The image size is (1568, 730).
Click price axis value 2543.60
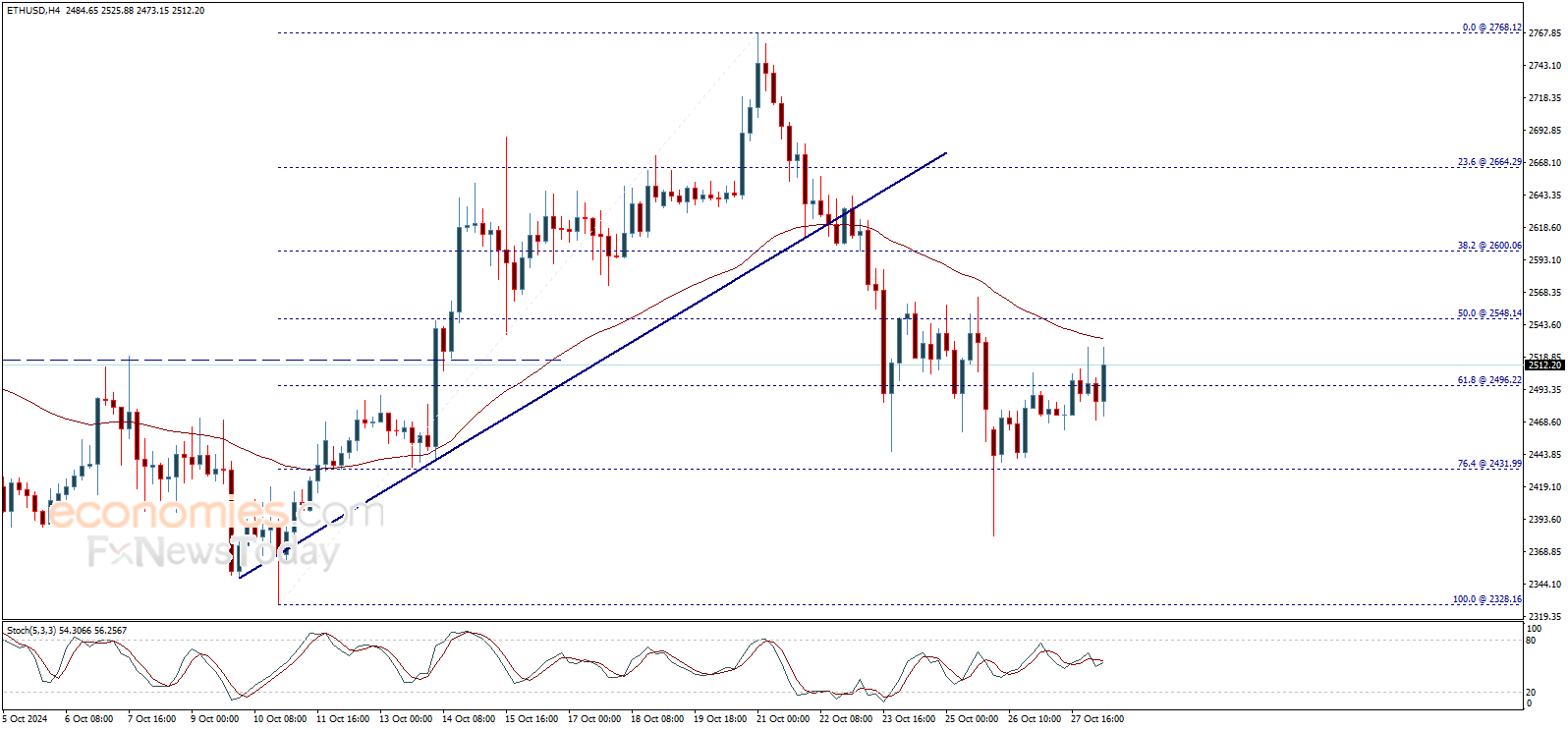coord(1544,325)
